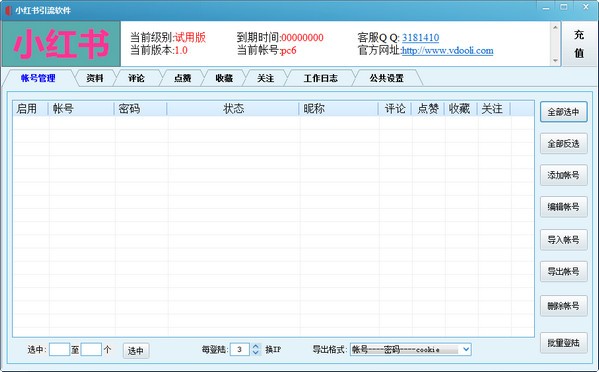The image size is (599, 372).
Task: Switch to the 关注 tab
Action: click(266, 78)
